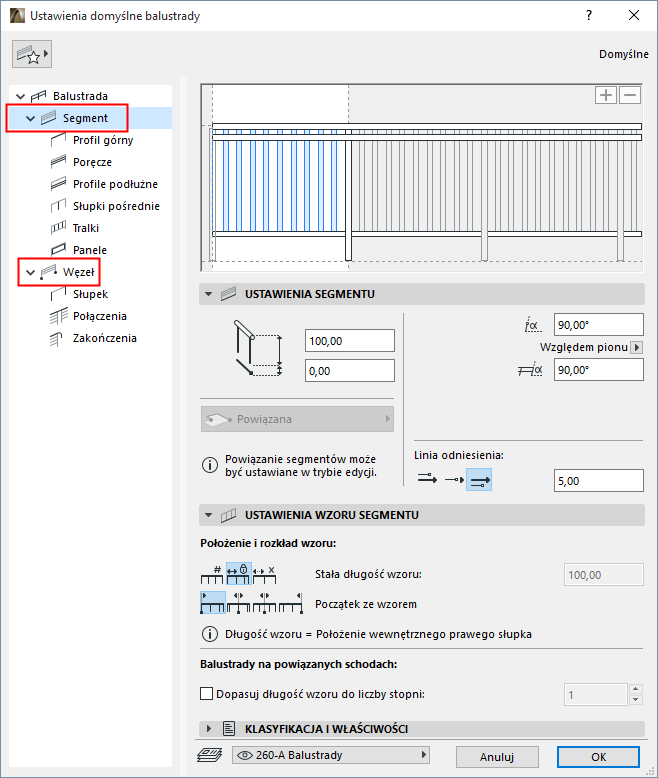Open the 260-A Balustrady layer dropdown
The height and width of the screenshot is (778, 658).
pyautogui.click(x=331, y=755)
